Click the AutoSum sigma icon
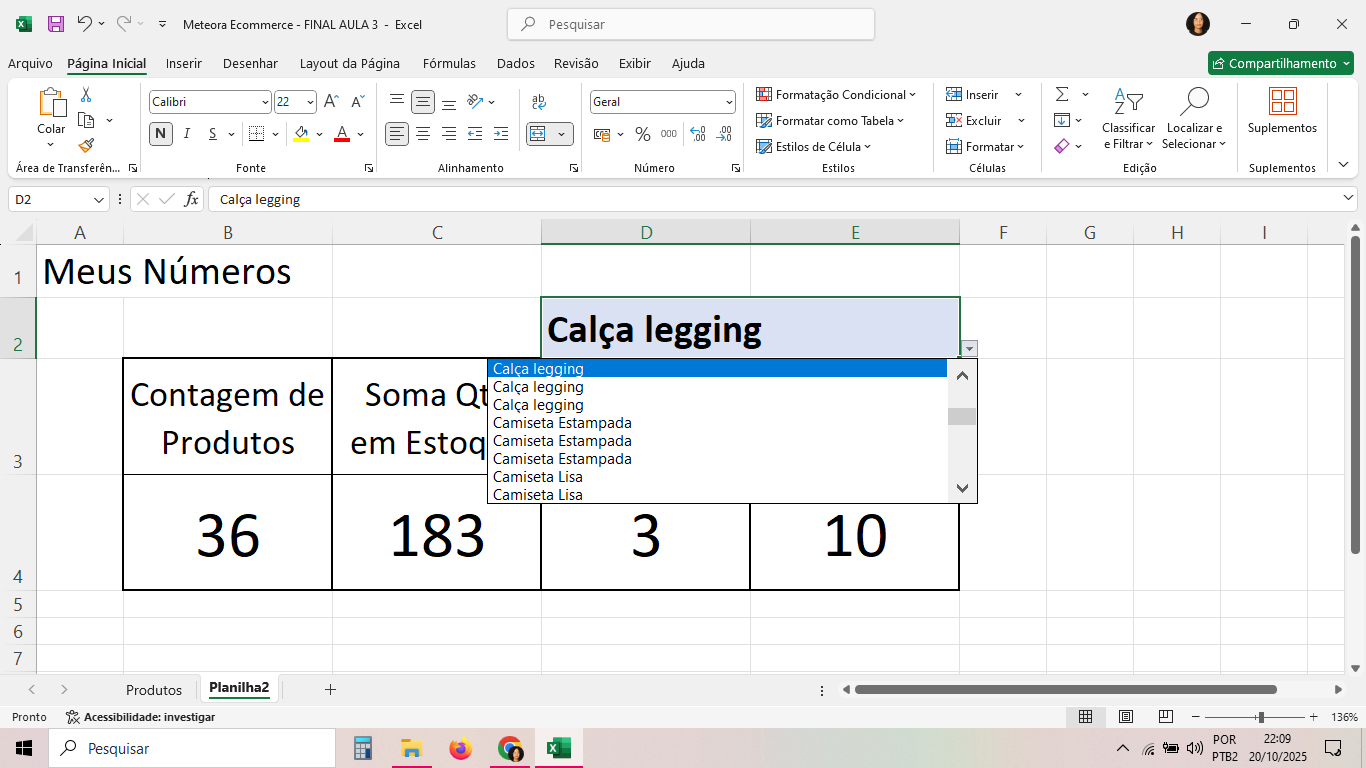1366x768 pixels. click(x=1062, y=95)
